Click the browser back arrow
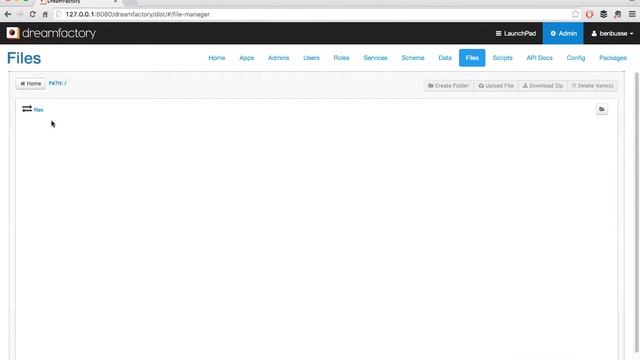640x360 pixels. pos(8,14)
